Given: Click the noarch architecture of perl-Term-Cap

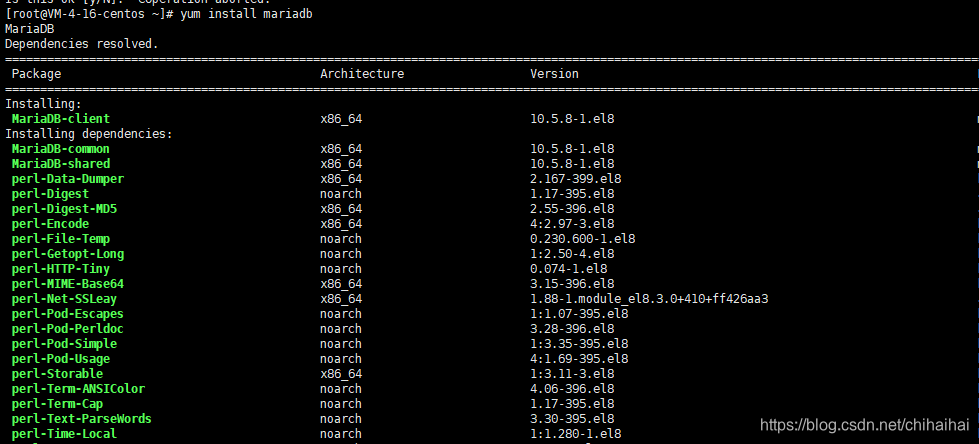Looking at the screenshot, I should point(341,403).
